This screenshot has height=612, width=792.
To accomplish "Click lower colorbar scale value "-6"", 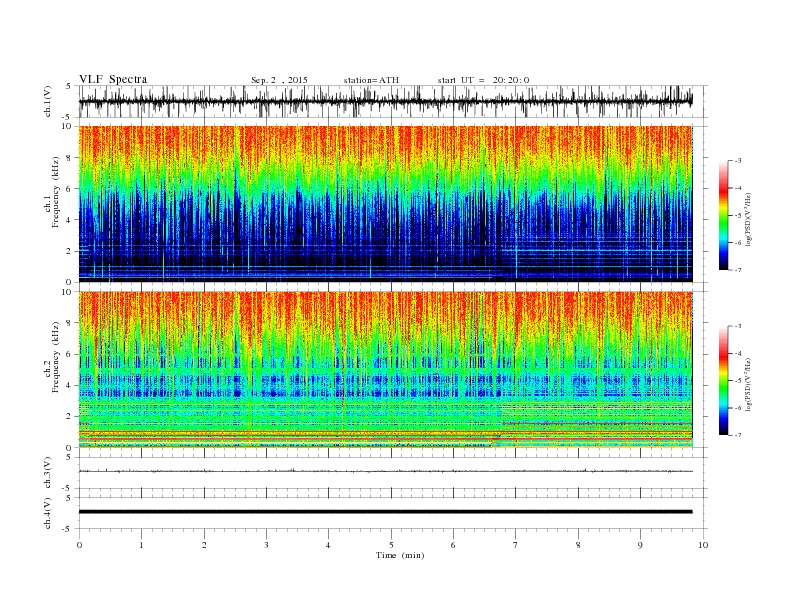I will 738,408.
